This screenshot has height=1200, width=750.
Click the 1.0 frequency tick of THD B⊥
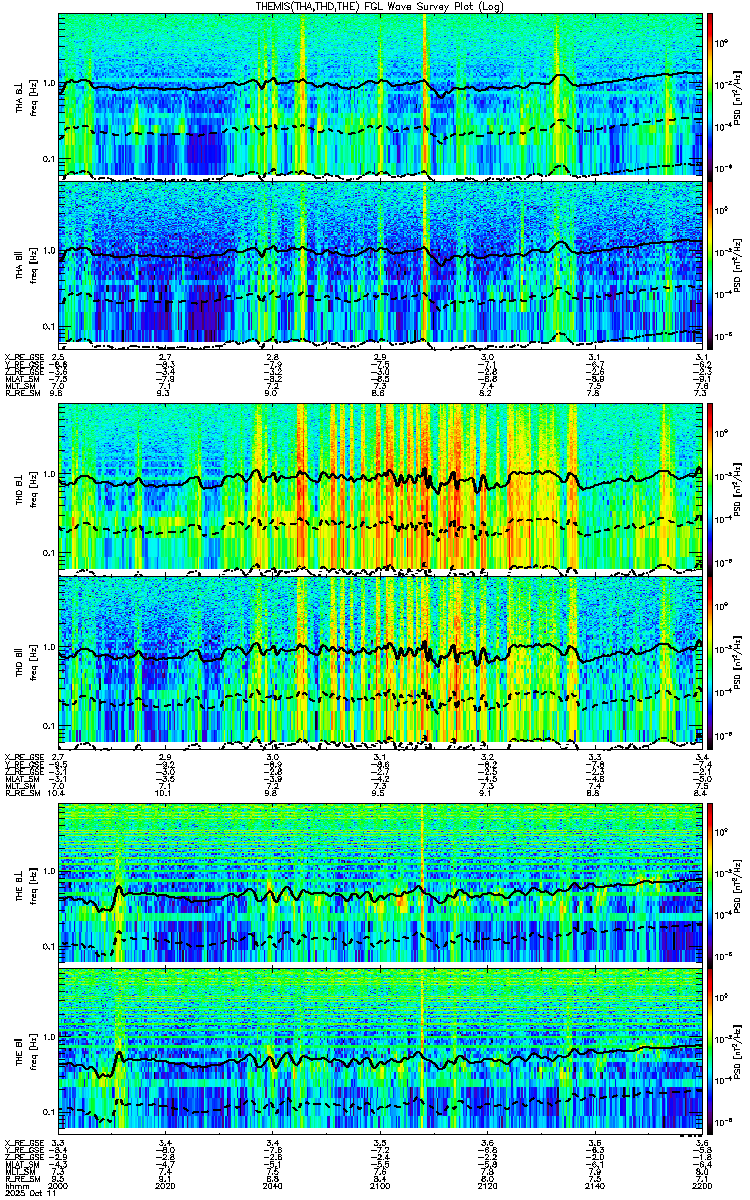(x=50, y=474)
